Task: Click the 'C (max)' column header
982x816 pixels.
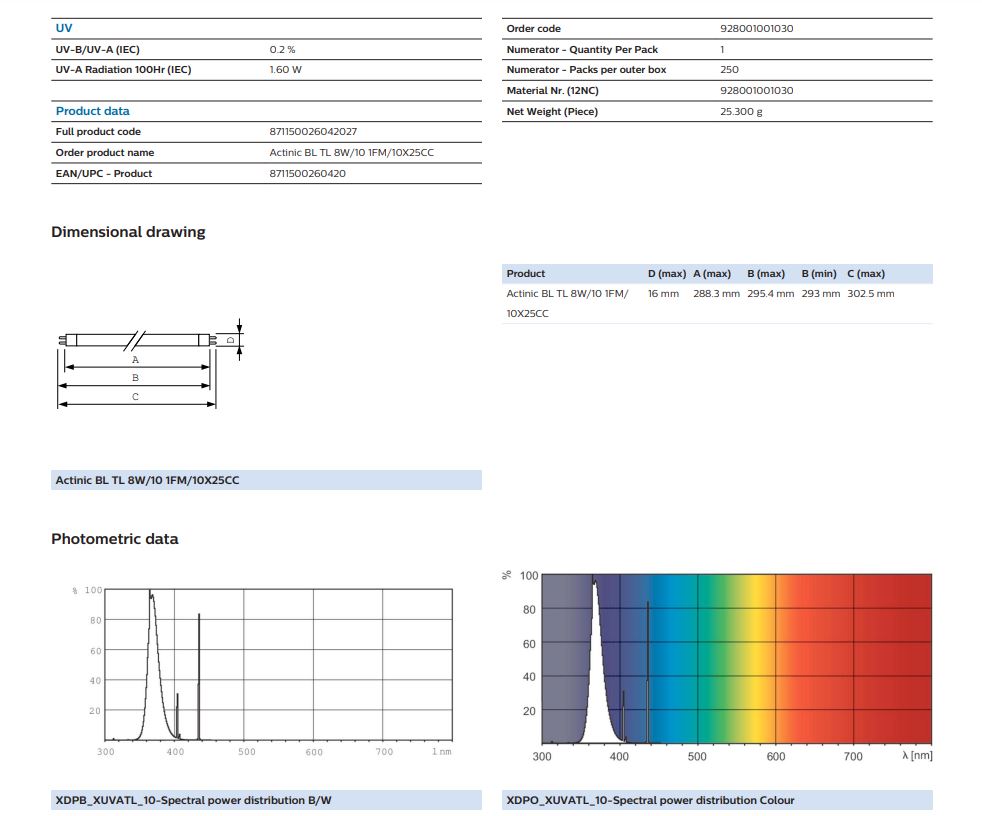Action: pyautogui.click(x=866, y=274)
